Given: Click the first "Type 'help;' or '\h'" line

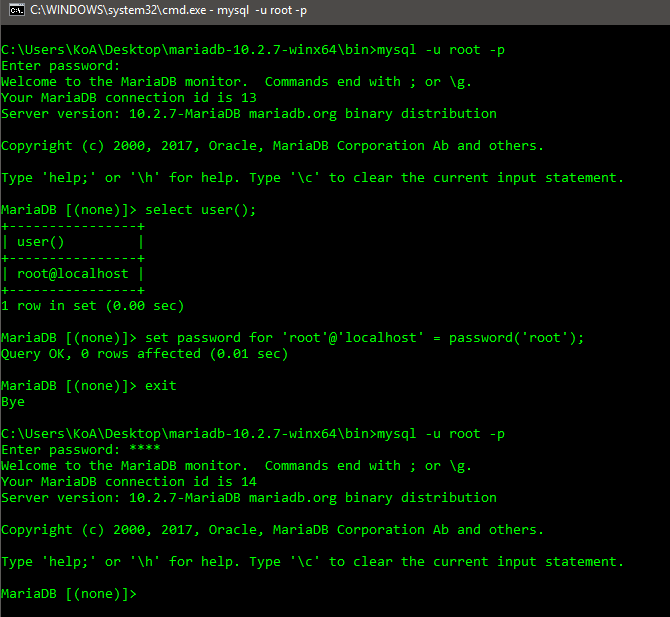Looking at the screenshot, I should (x=312, y=178).
